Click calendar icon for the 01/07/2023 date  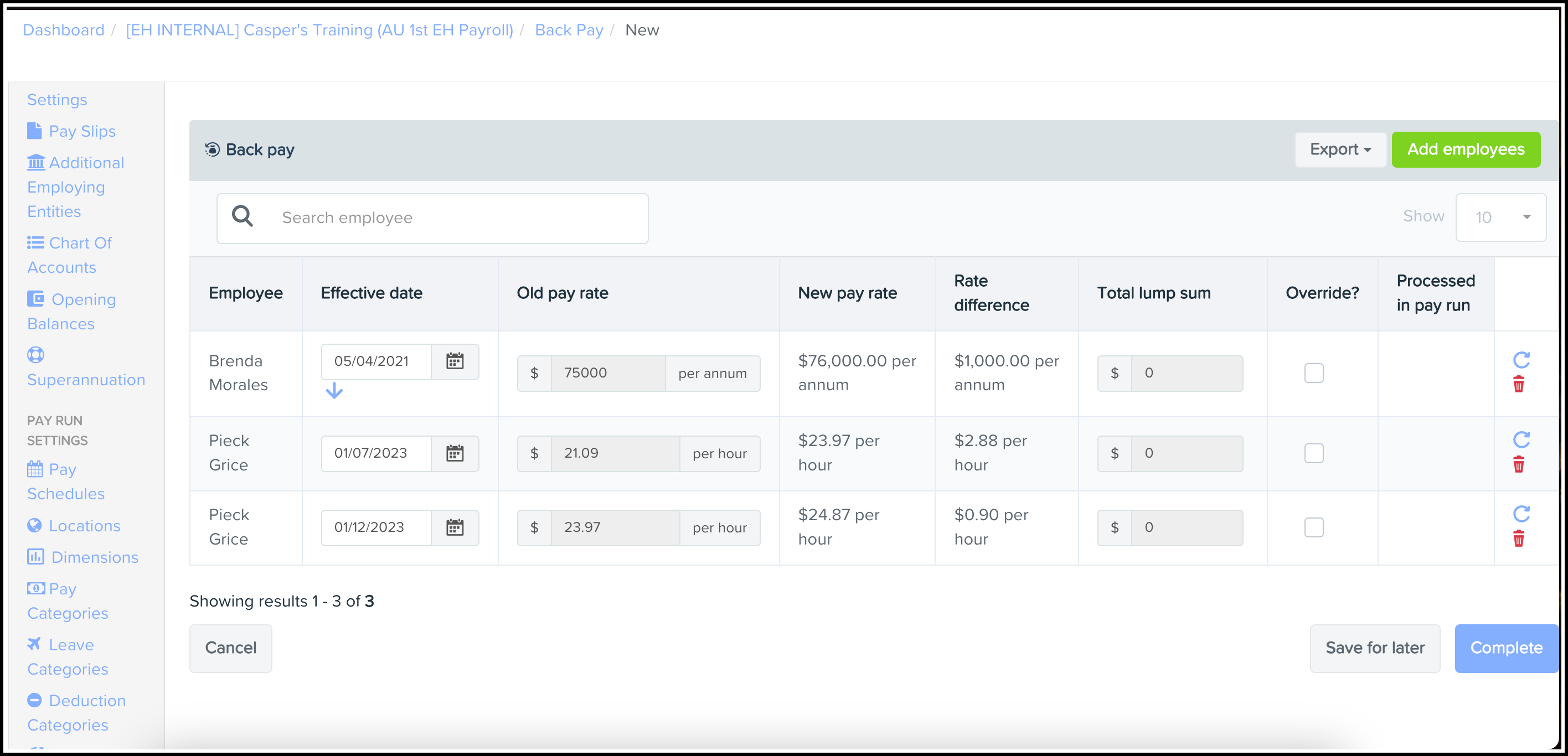[454, 453]
